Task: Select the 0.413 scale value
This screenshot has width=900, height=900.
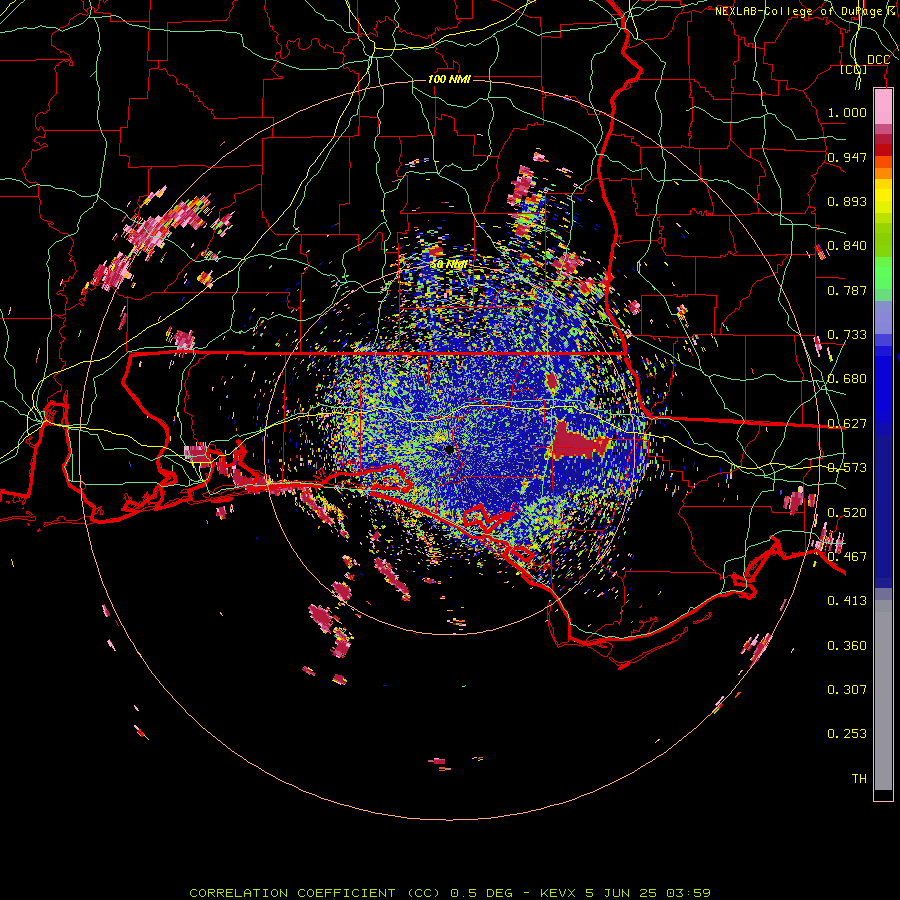Action: click(x=847, y=601)
